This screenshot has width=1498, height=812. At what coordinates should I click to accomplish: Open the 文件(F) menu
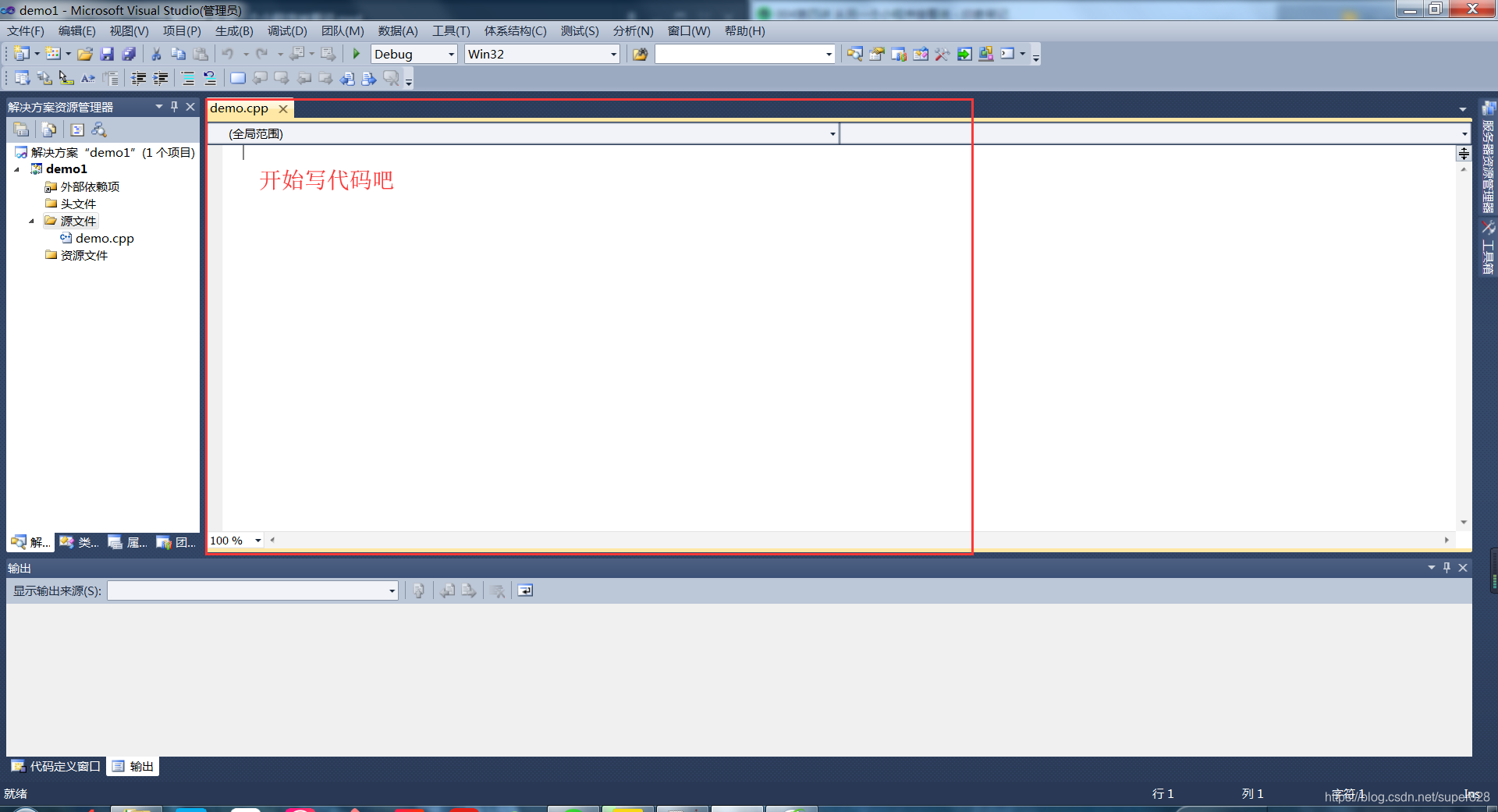click(x=26, y=31)
